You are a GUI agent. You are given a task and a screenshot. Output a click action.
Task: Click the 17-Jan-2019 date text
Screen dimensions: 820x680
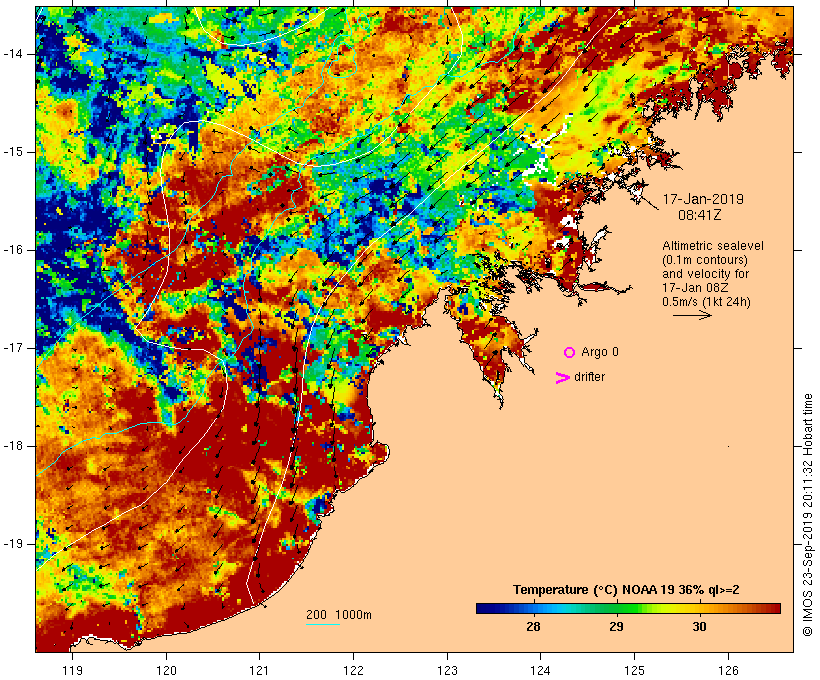(703, 199)
